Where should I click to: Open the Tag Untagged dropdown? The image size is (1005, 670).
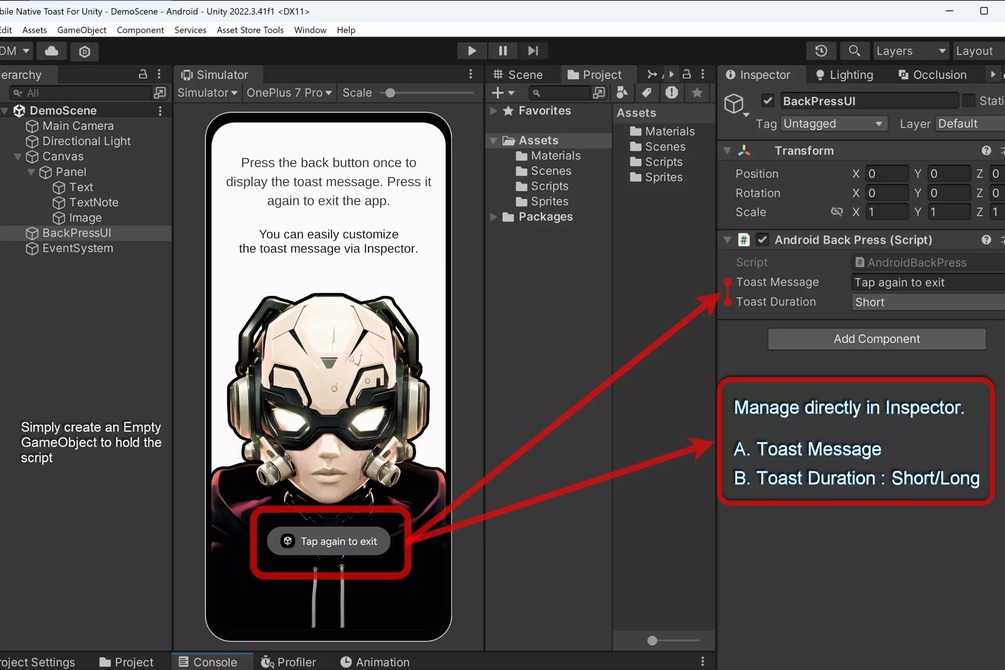tap(834, 124)
